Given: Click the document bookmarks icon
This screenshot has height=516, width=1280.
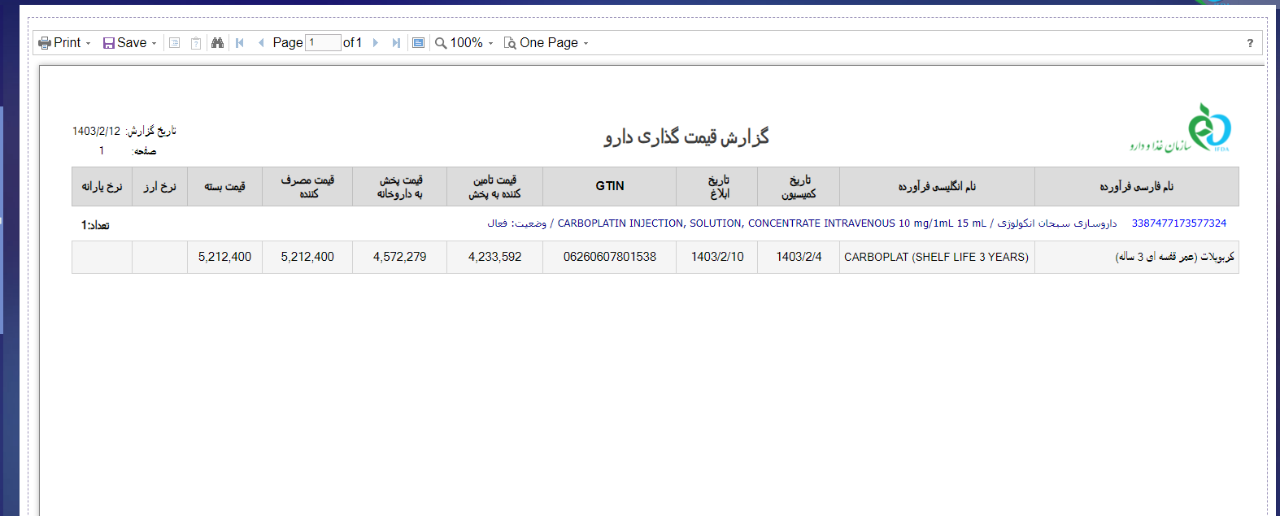Looking at the screenshot, I should [174, 43].
